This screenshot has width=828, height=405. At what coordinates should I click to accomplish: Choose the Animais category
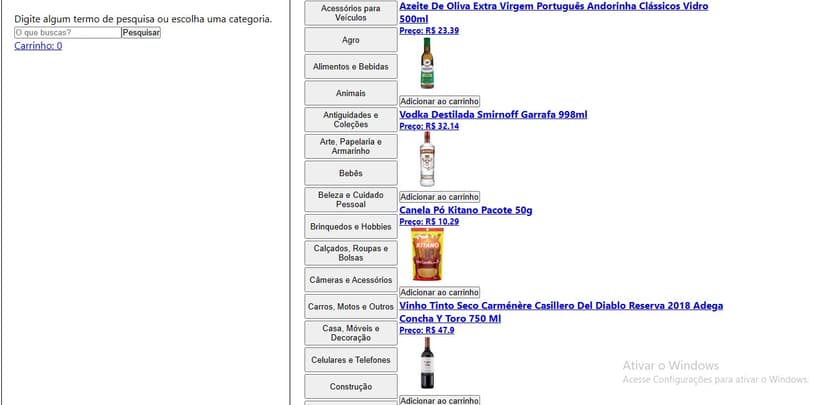pyautogui.click(x=351, y=93)
